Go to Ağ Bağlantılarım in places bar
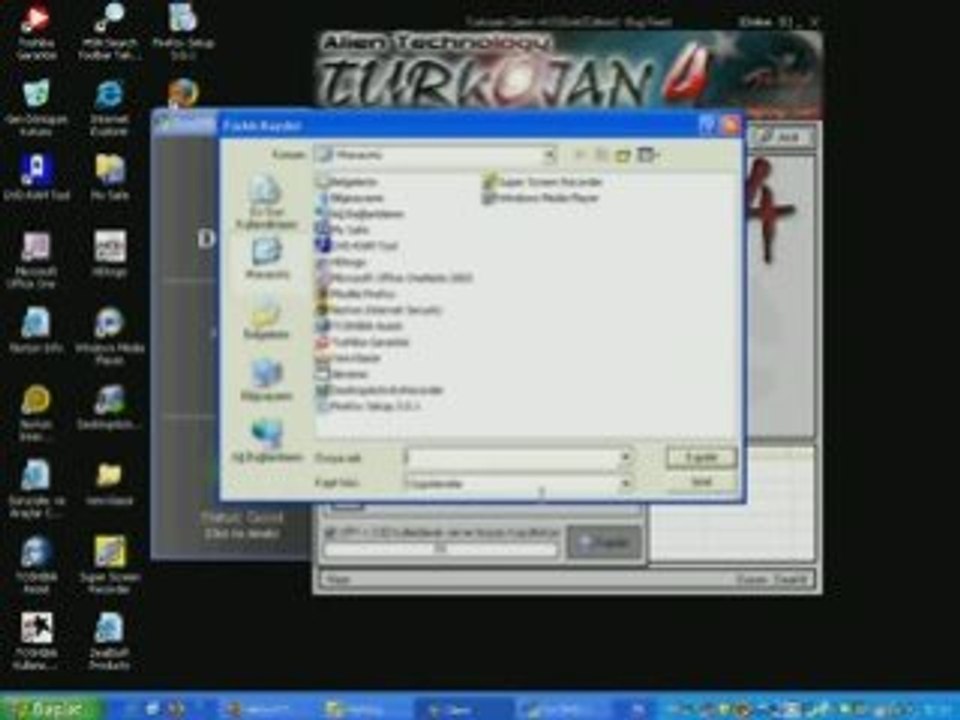 pos(266,441)
